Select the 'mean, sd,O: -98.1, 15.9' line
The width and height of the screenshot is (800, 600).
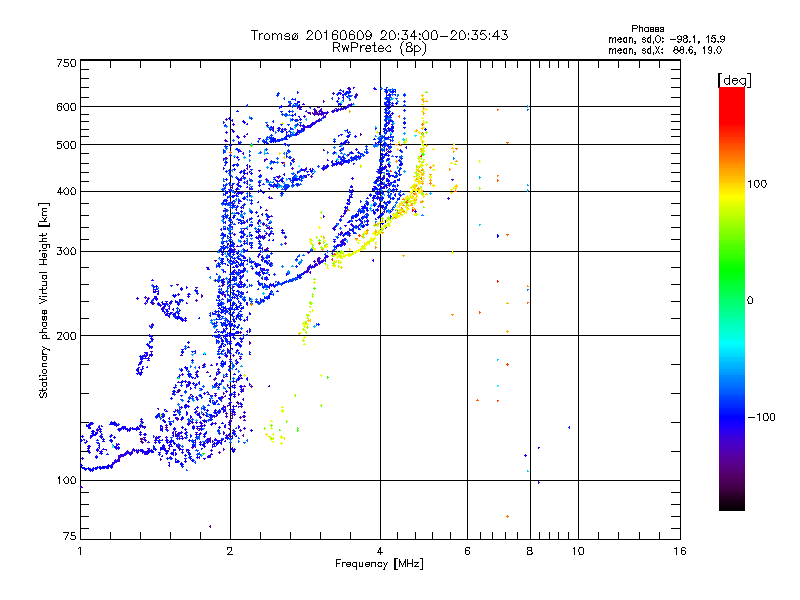click(666, 39)
